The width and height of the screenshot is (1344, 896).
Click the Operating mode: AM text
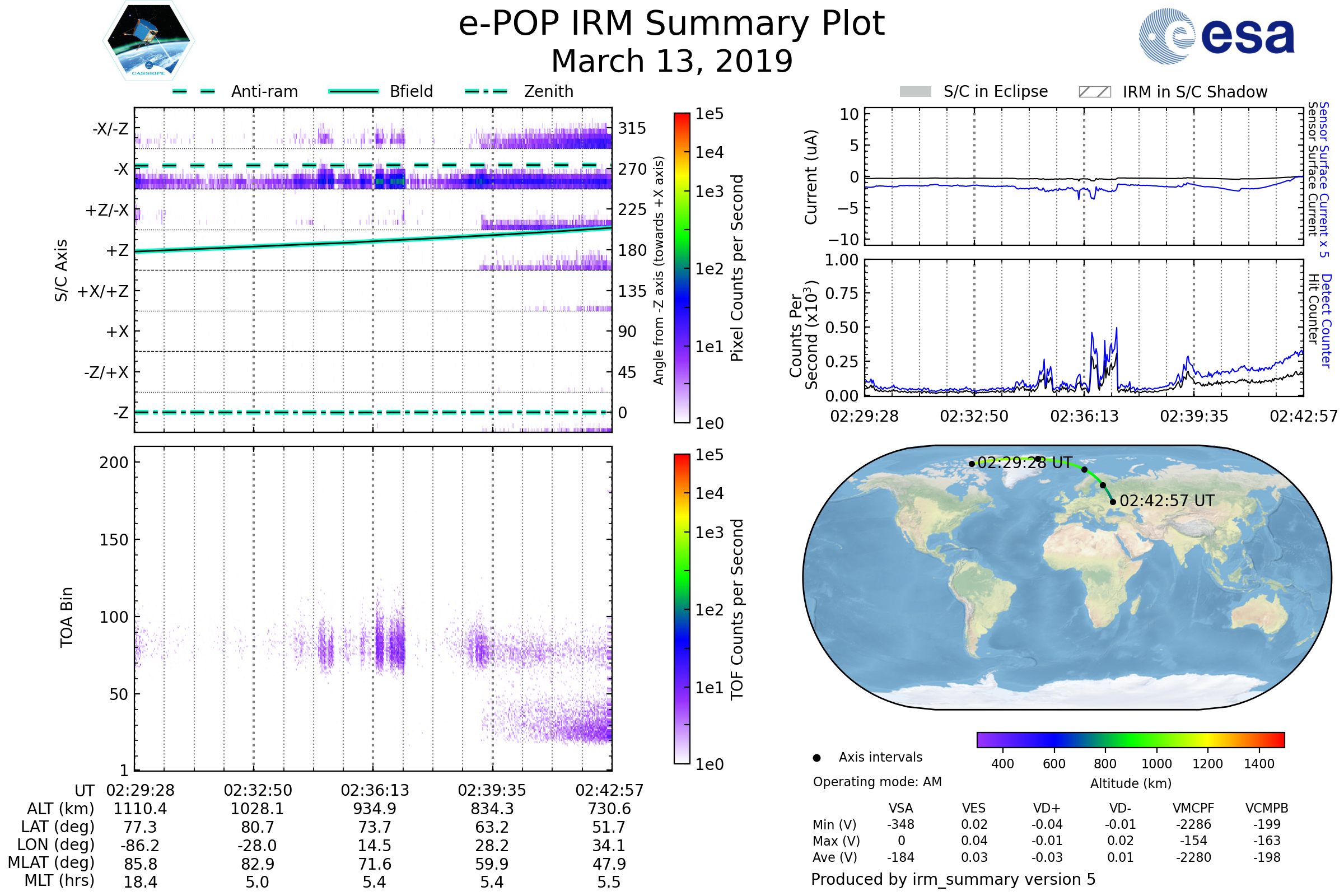(877, 782)
